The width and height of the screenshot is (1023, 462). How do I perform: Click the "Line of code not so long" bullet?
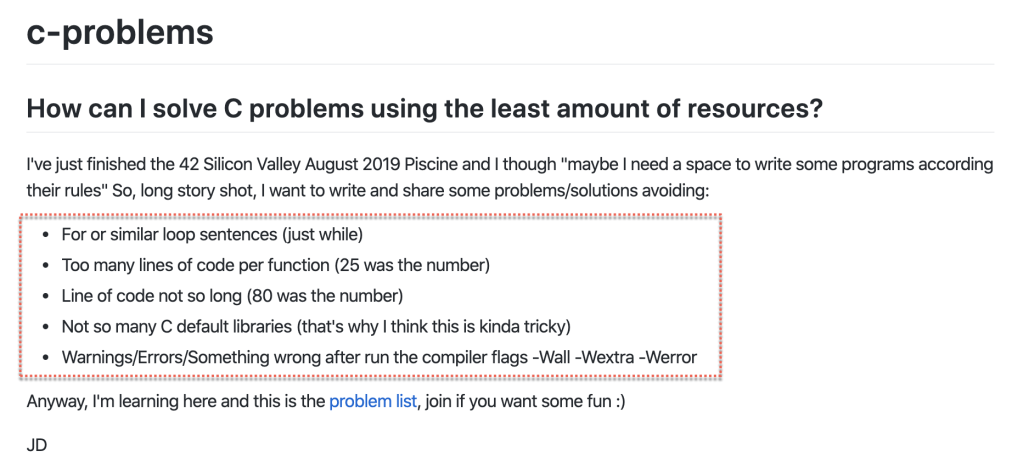tap(232, 296)
